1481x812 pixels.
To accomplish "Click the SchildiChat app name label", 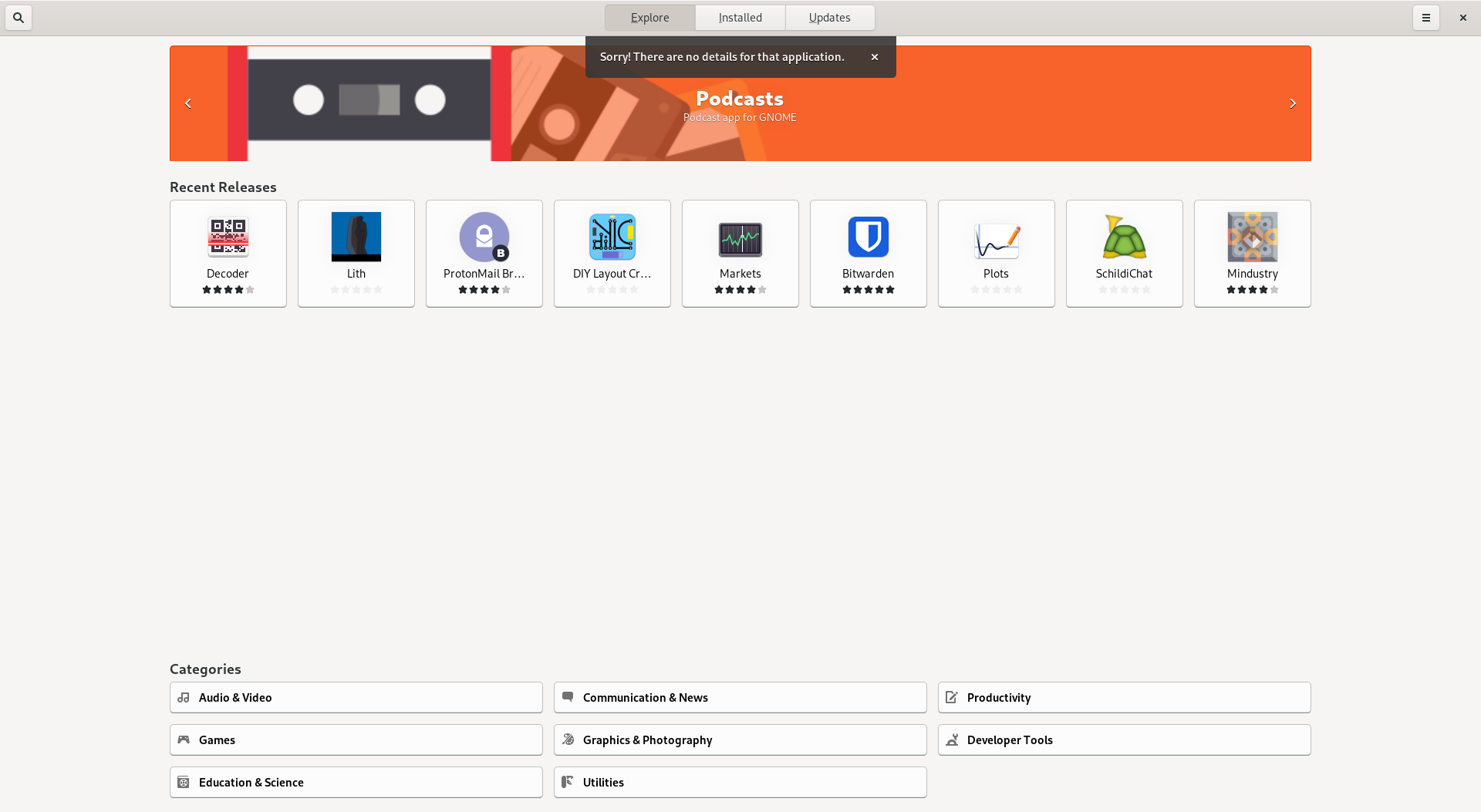I will coord(1125,274).
